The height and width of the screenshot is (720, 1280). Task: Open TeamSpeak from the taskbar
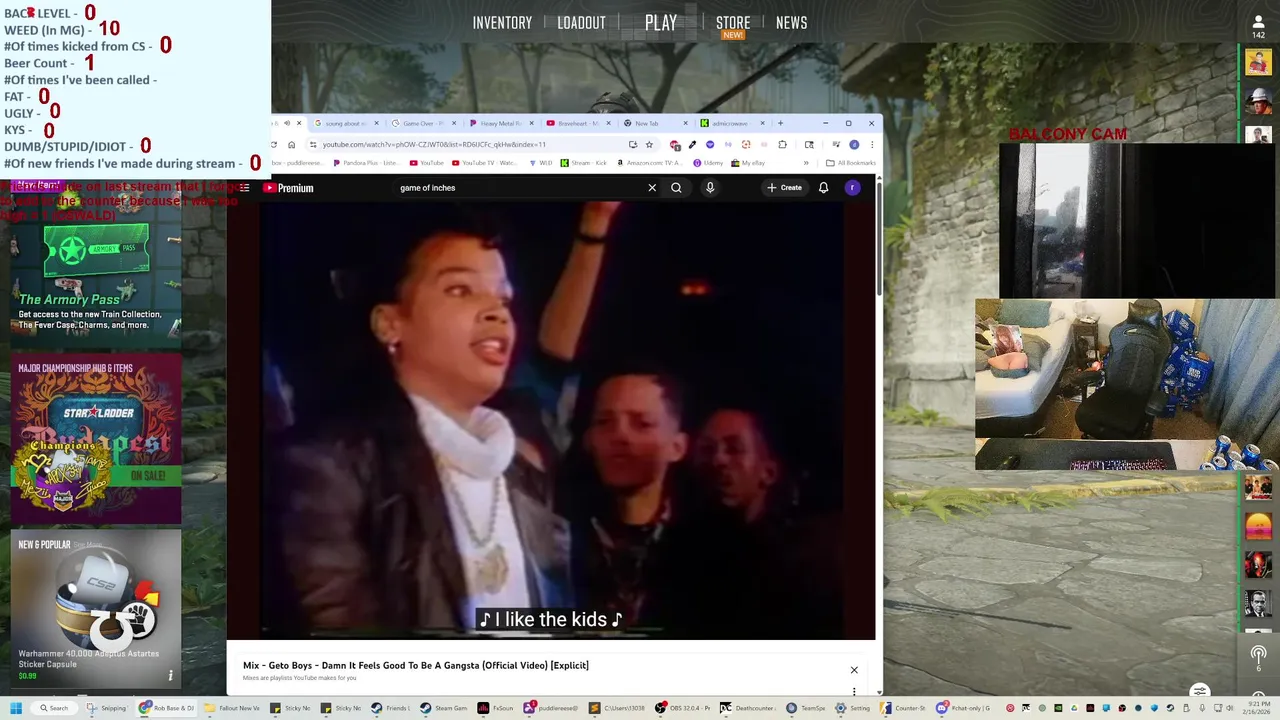(x=805, y=708)
